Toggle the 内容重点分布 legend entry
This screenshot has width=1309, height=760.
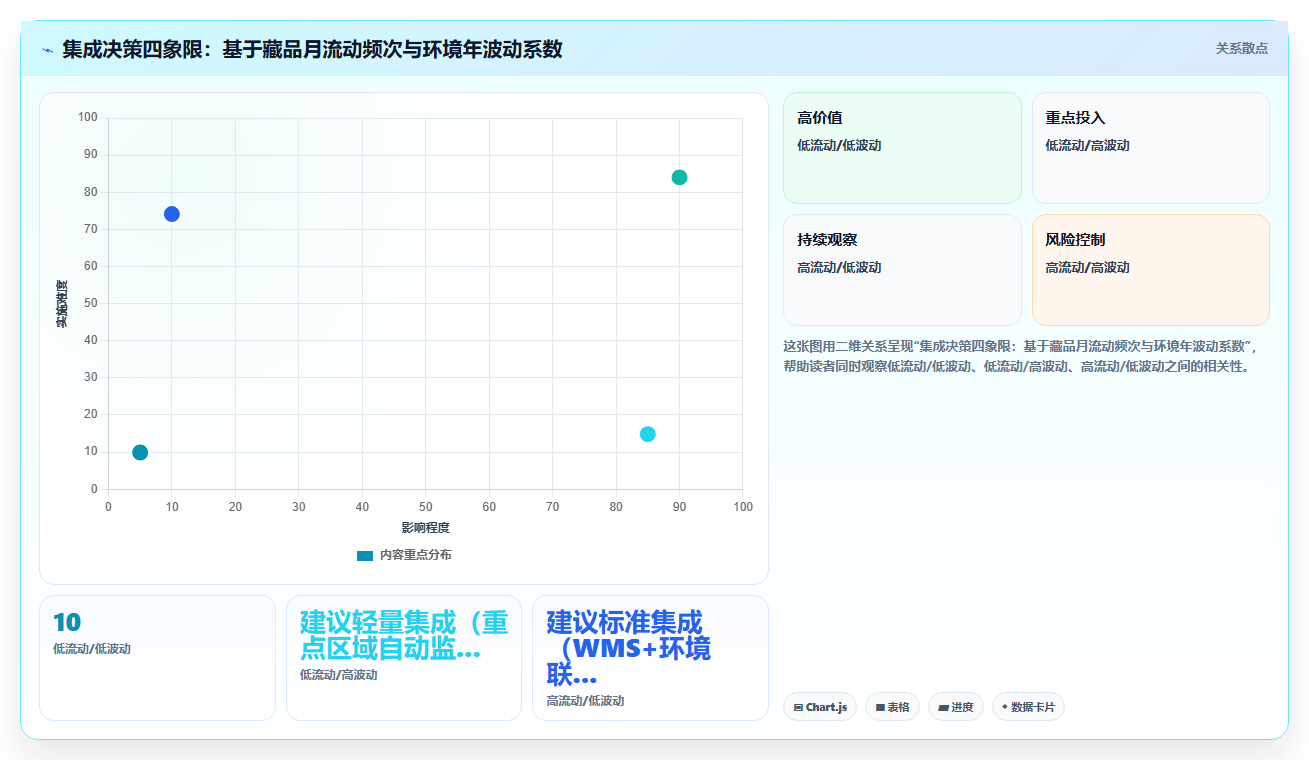tap(404, 555)
